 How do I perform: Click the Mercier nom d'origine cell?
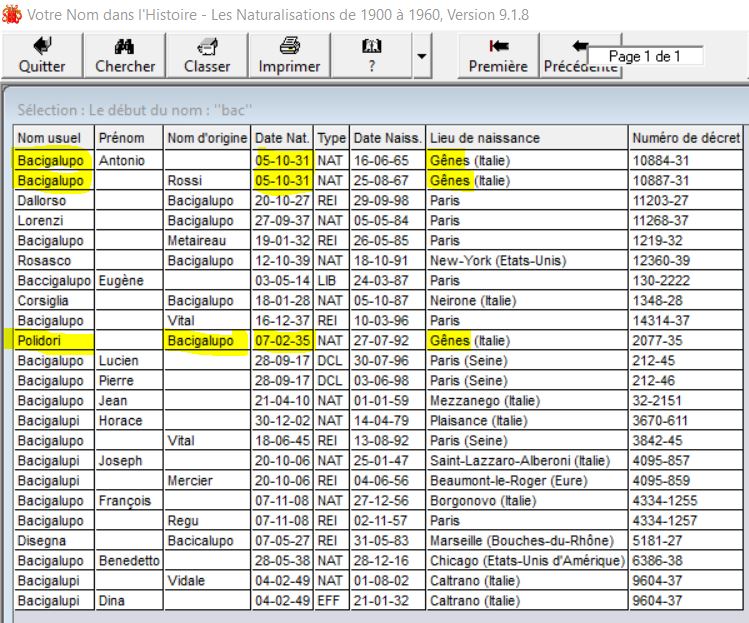(x=207, y=481)
